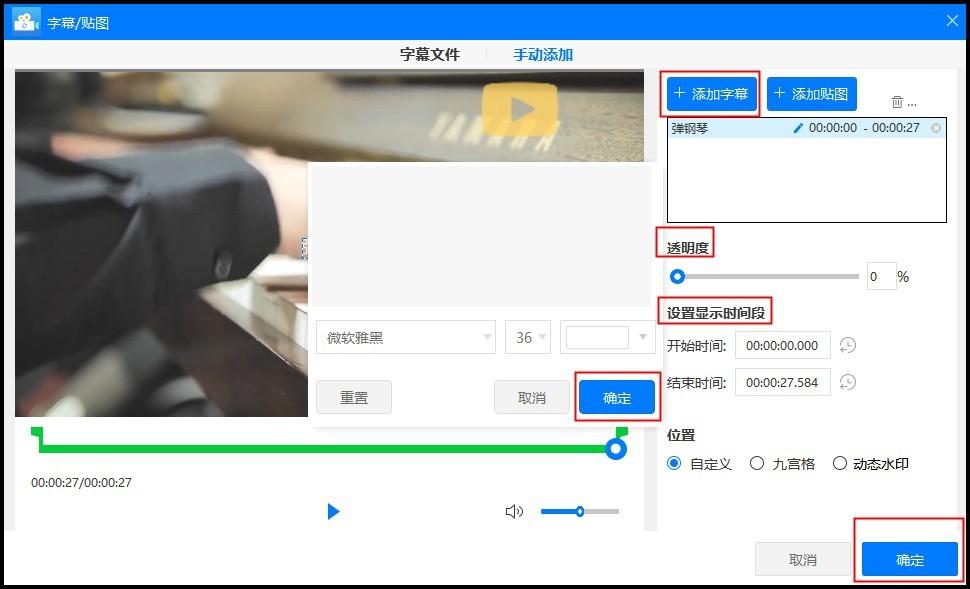Click the 添加贴图 button

812,94
